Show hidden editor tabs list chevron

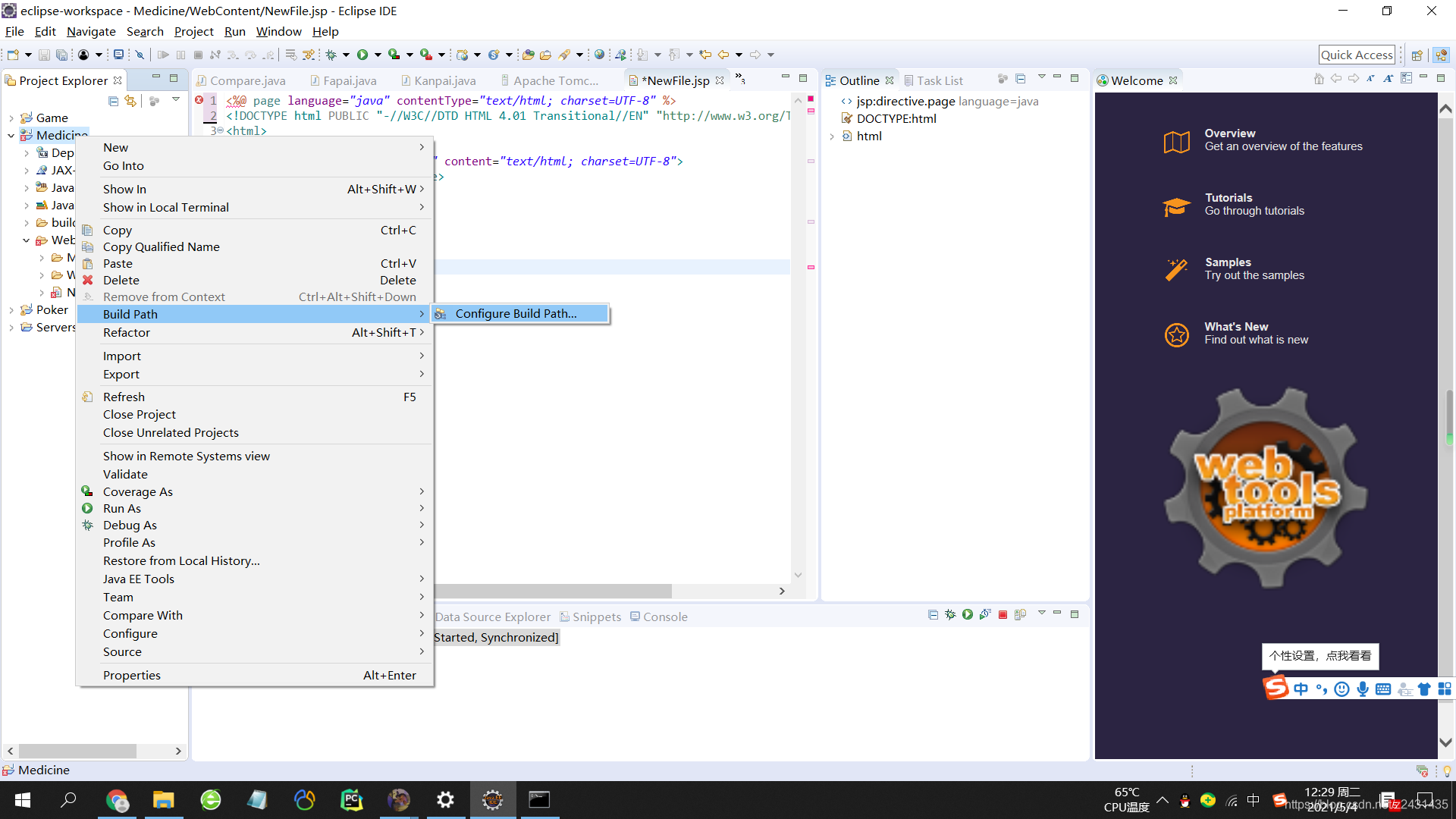pos(741,79)
